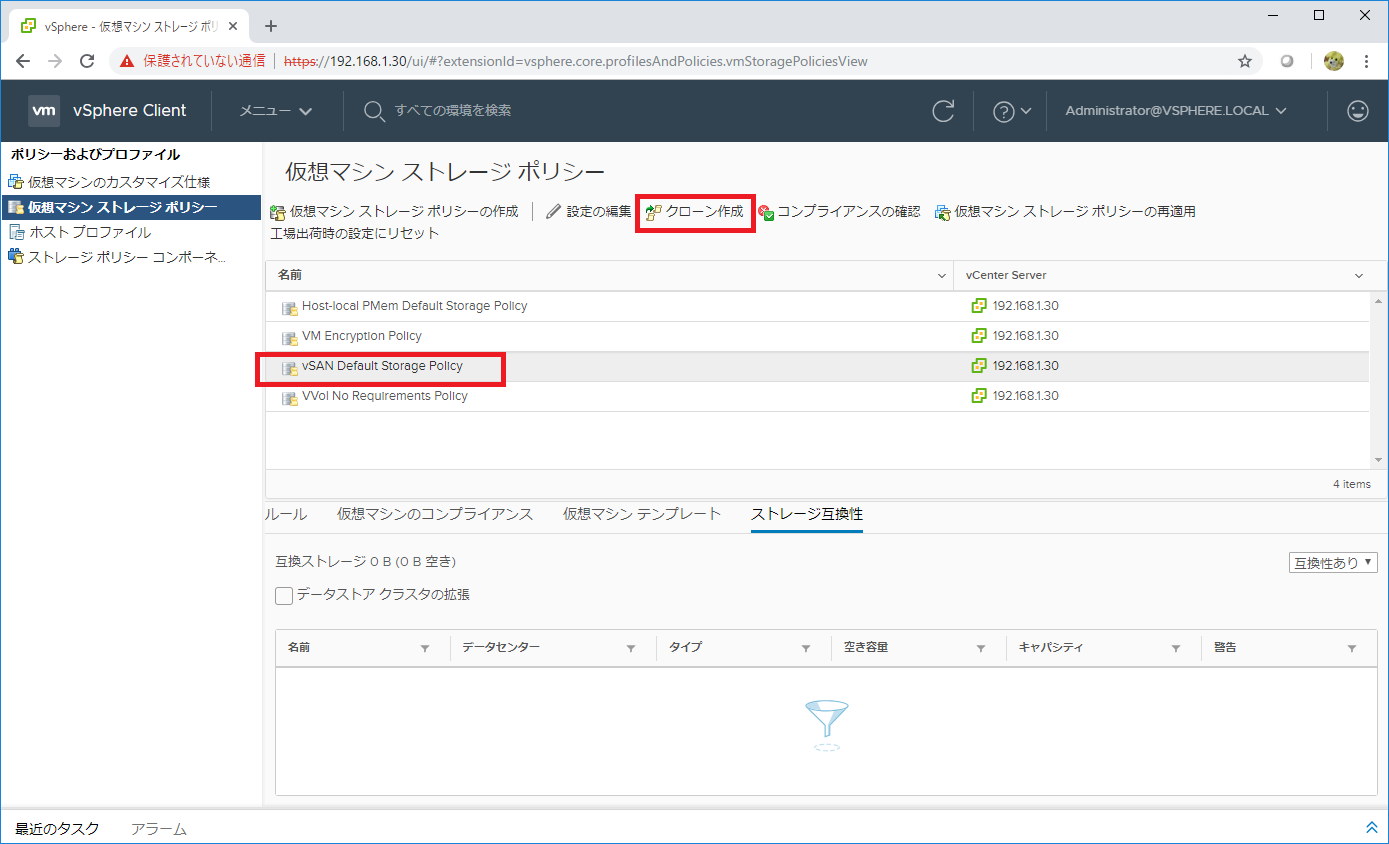Click vCenter icon in vSAN Default row
The width and height of the screenshot is (1389, 844).
[x=979, y=366]
